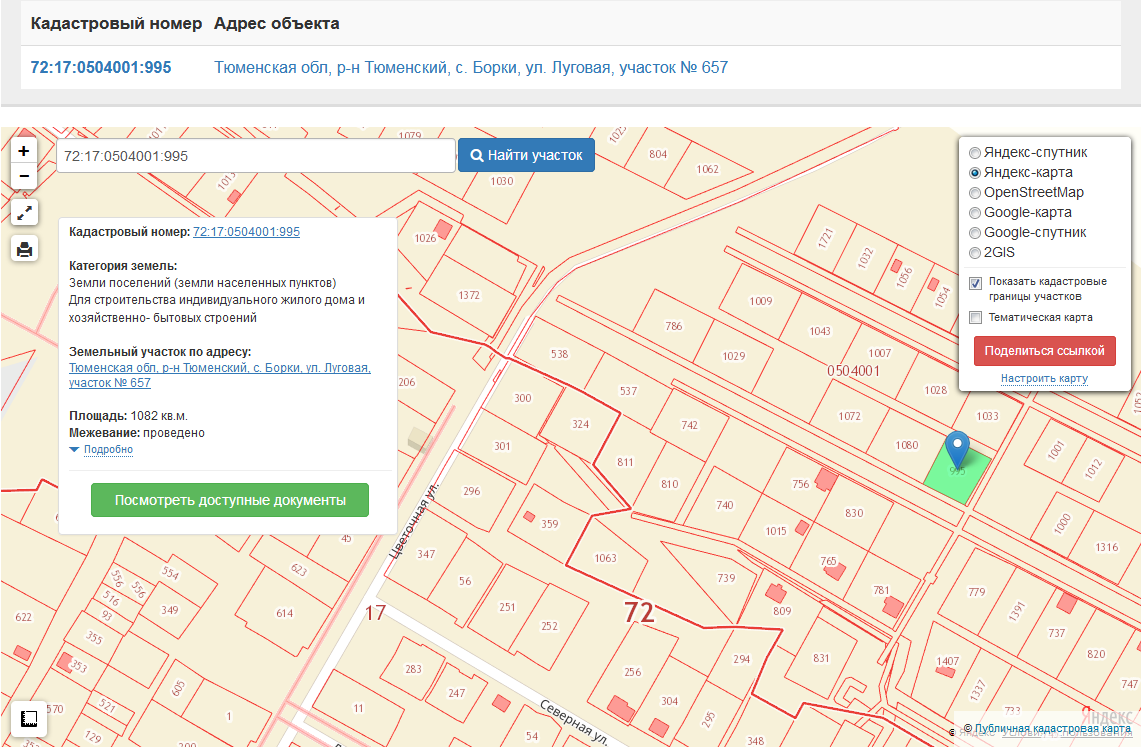Viewport: 1142px width, 749px height.
Task: Open Публичная кадастровая карта link
Action: 1052,729
